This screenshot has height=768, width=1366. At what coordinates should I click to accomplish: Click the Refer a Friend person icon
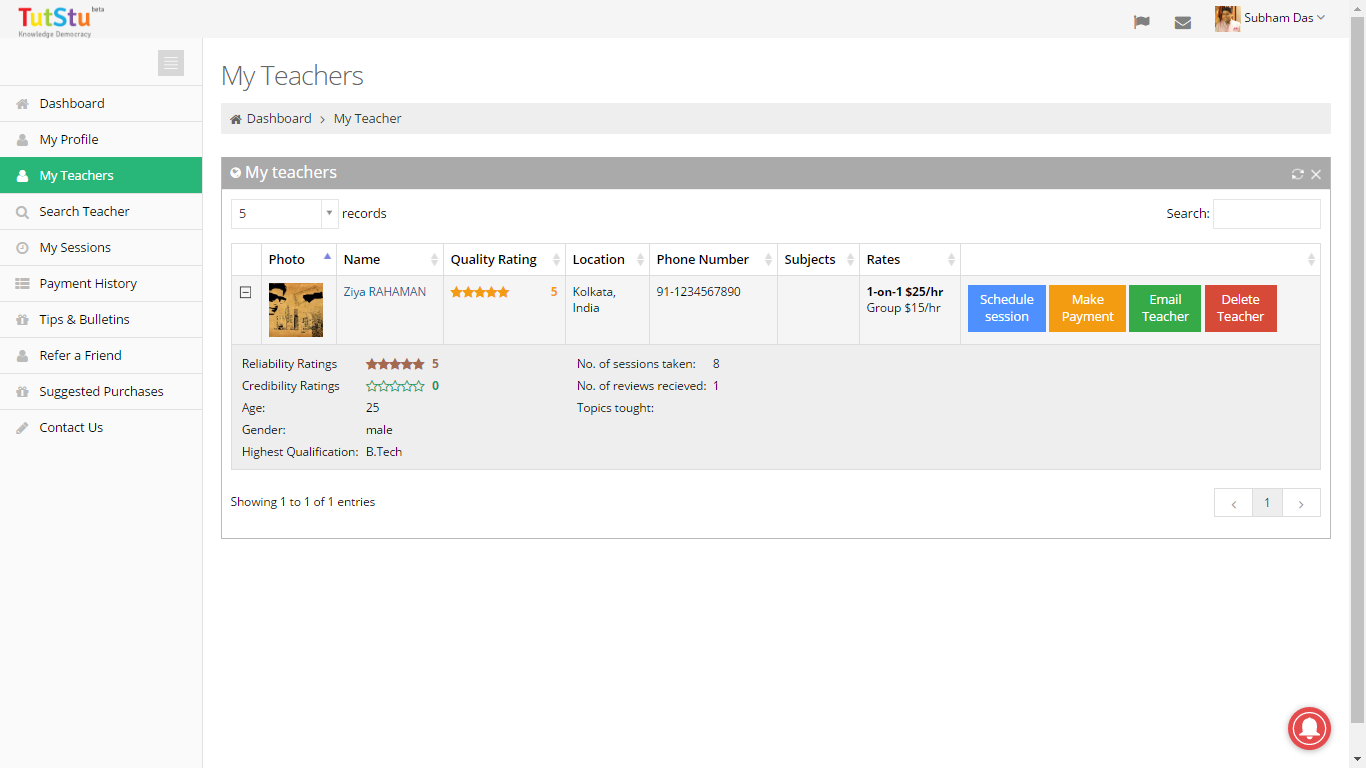(22, 356)
